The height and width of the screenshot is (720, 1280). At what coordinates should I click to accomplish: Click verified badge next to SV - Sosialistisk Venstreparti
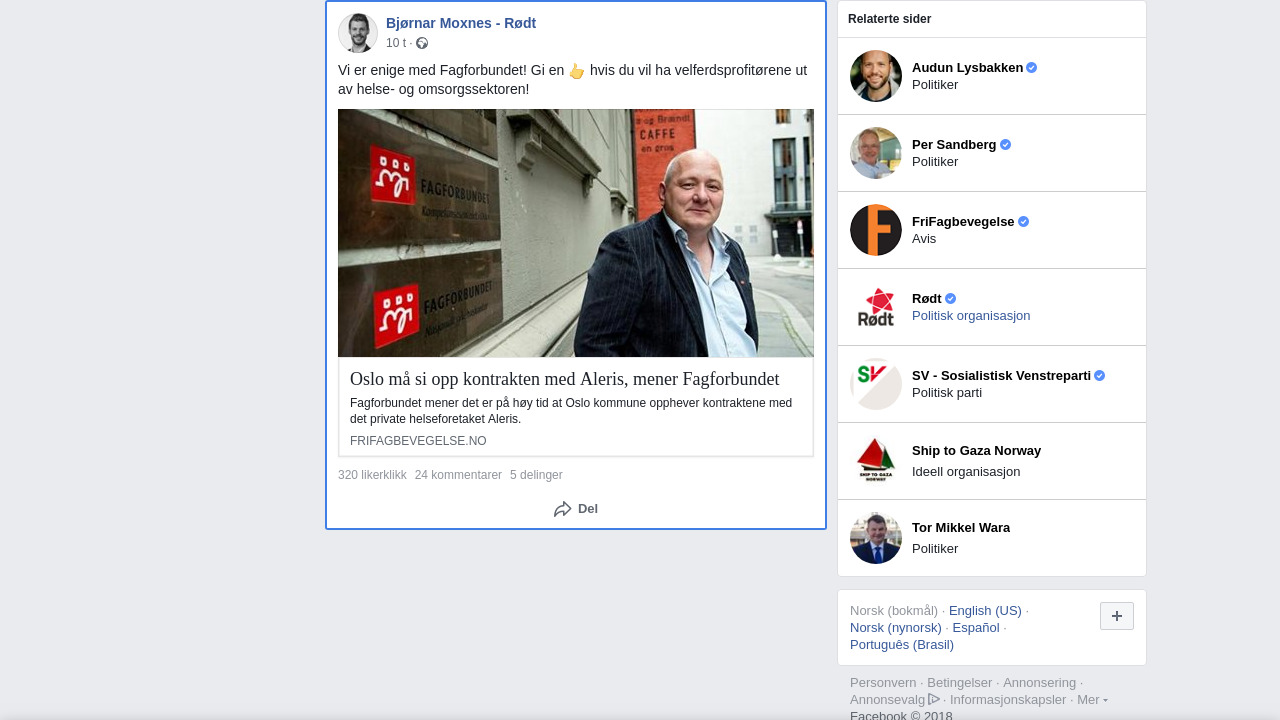point(1099,376)
